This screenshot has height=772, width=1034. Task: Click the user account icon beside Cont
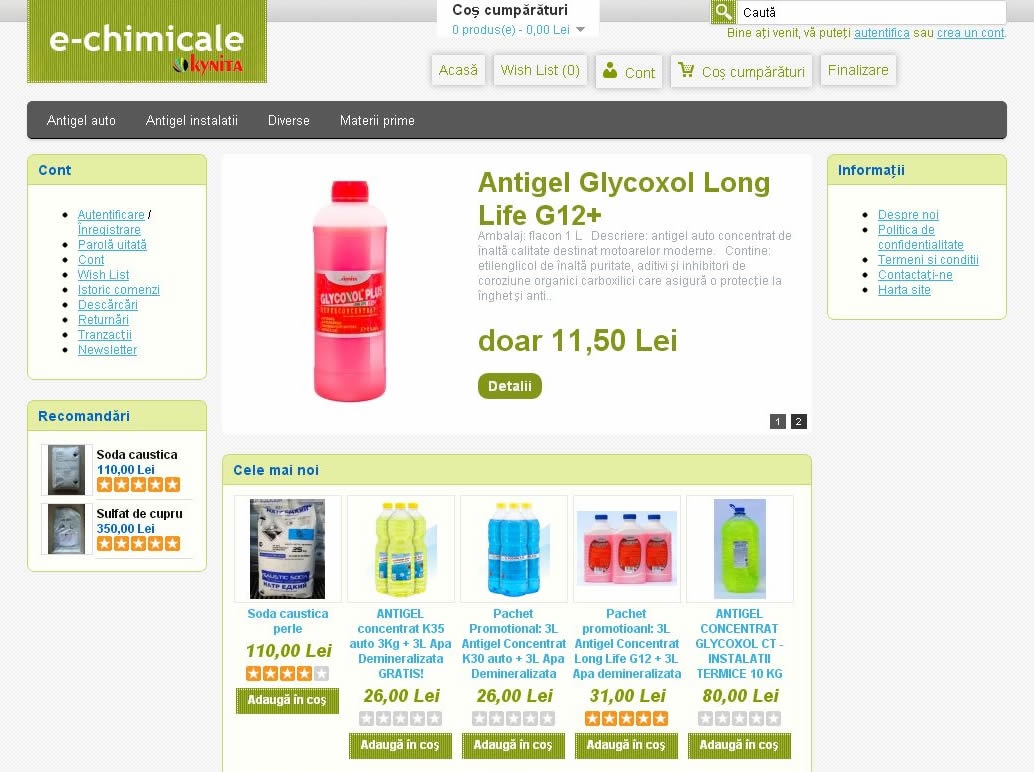pos(610,69)
